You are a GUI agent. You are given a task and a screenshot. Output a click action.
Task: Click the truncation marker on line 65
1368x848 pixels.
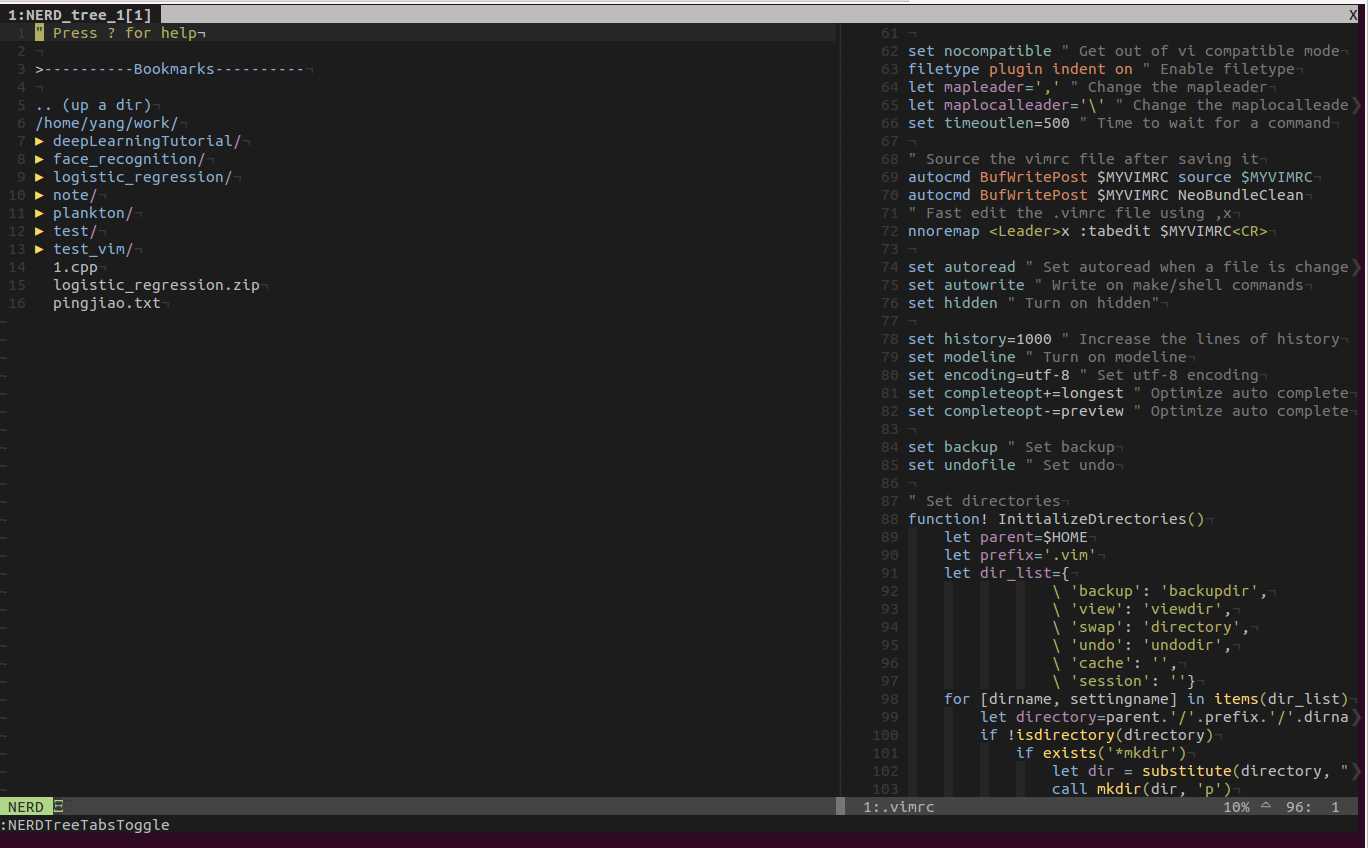[1355, 105]
